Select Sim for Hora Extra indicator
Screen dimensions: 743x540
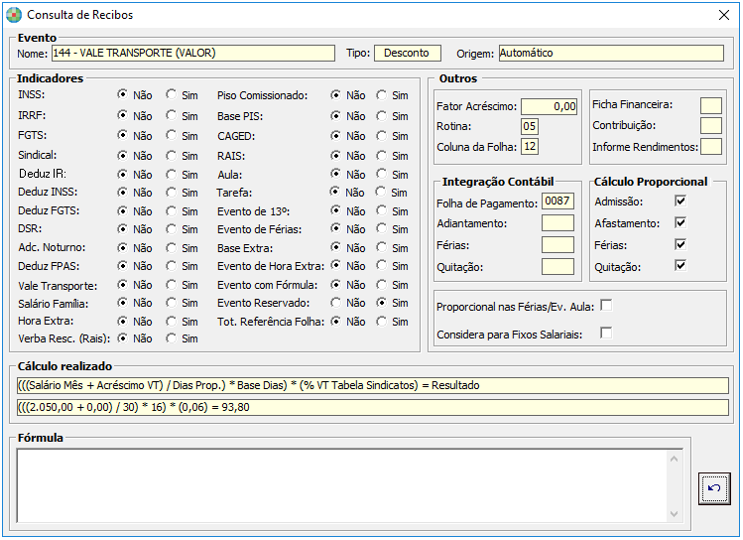171,321
